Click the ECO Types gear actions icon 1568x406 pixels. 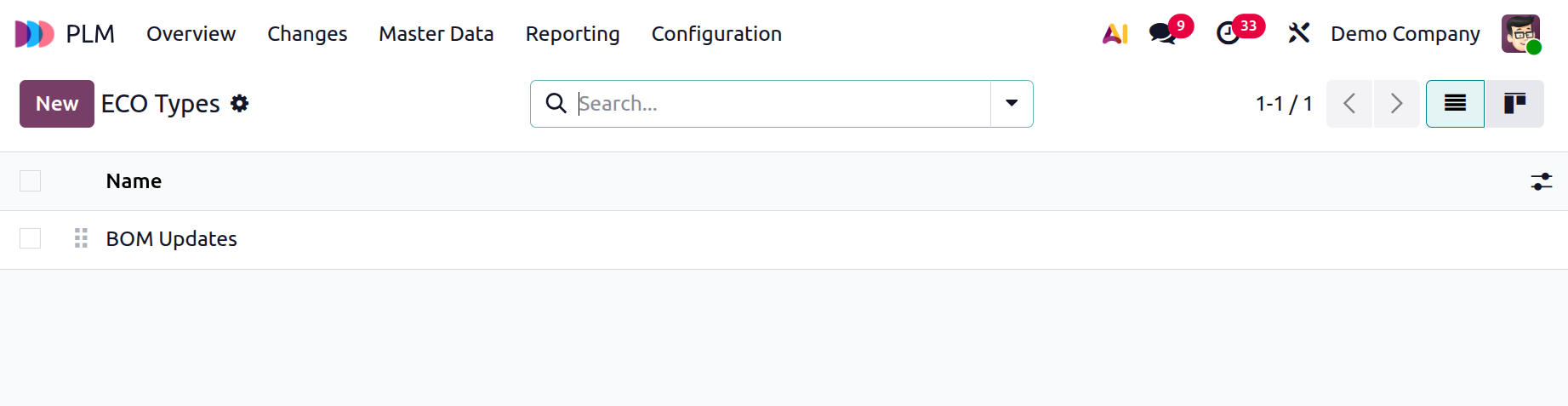click(240, 104)
